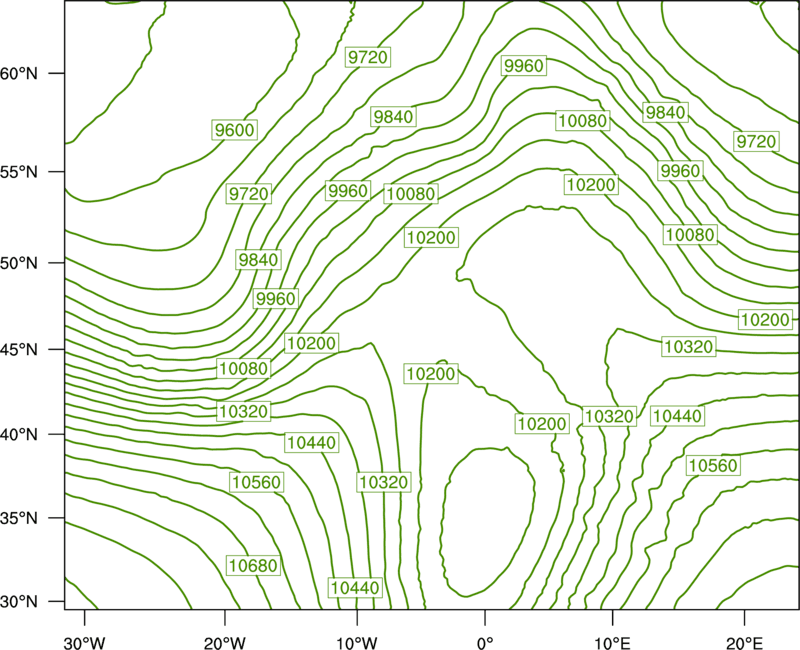Screen dimensions: 800x650
Task: Select the 45°N latitude tick label
Action: point(19,349)
